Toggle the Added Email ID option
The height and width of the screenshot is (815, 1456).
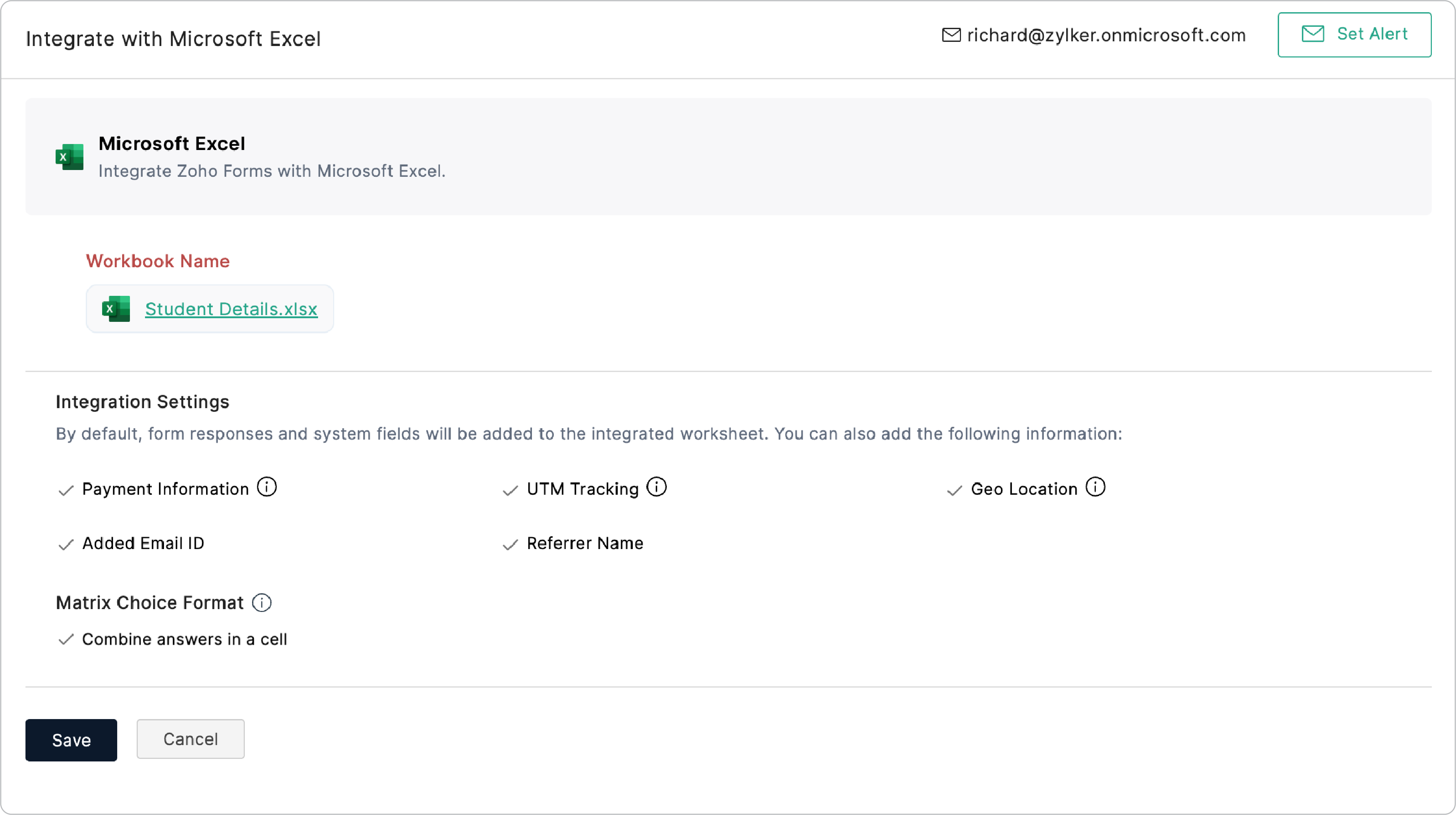point(66,544)
